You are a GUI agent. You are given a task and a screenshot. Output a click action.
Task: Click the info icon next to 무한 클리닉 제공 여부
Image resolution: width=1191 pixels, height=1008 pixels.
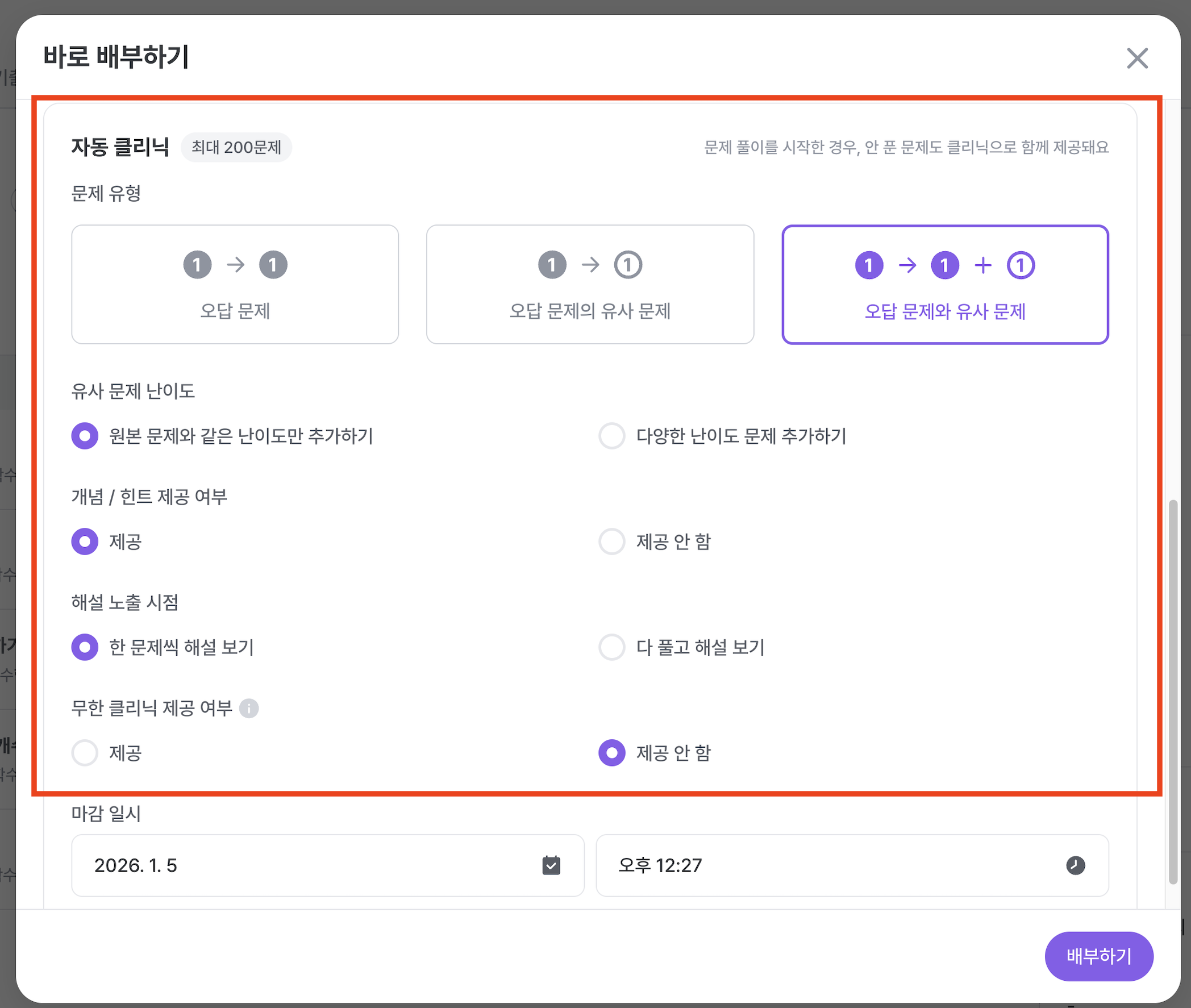pyautogui.click(x=250, y=708)
